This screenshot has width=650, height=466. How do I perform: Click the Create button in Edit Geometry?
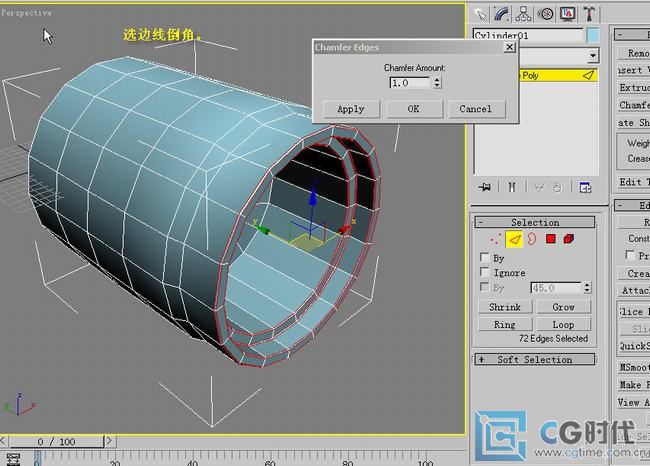click(x=634, y=273)
